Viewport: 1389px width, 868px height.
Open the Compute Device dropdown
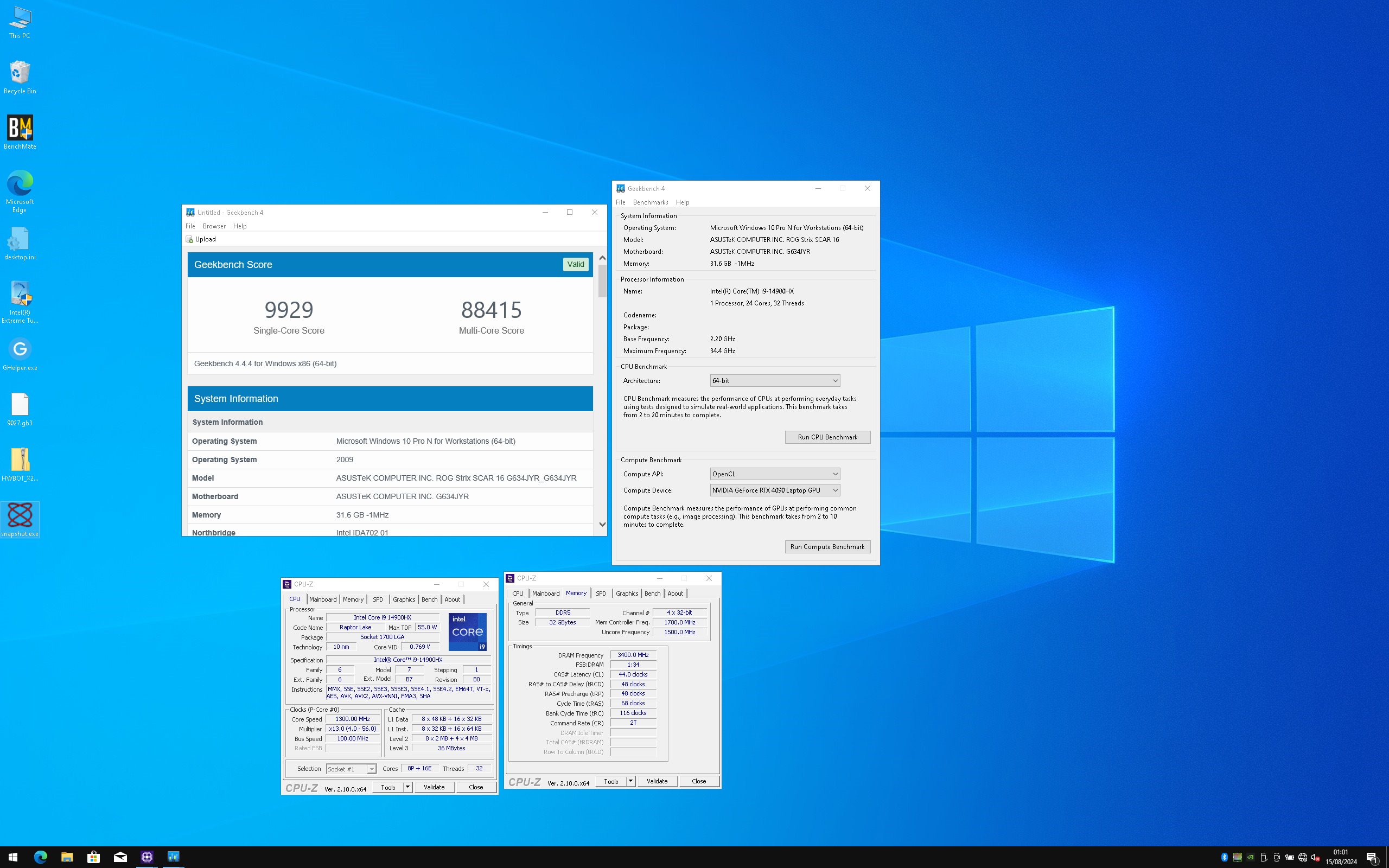coord(775,490)
